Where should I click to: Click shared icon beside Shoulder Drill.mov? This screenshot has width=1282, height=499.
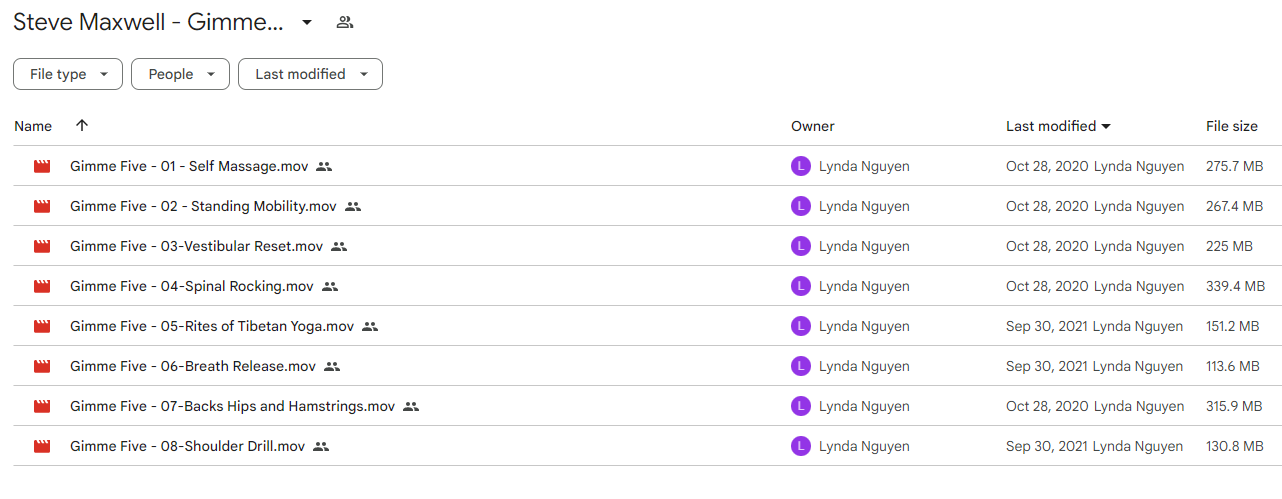[x=321, y=447]
